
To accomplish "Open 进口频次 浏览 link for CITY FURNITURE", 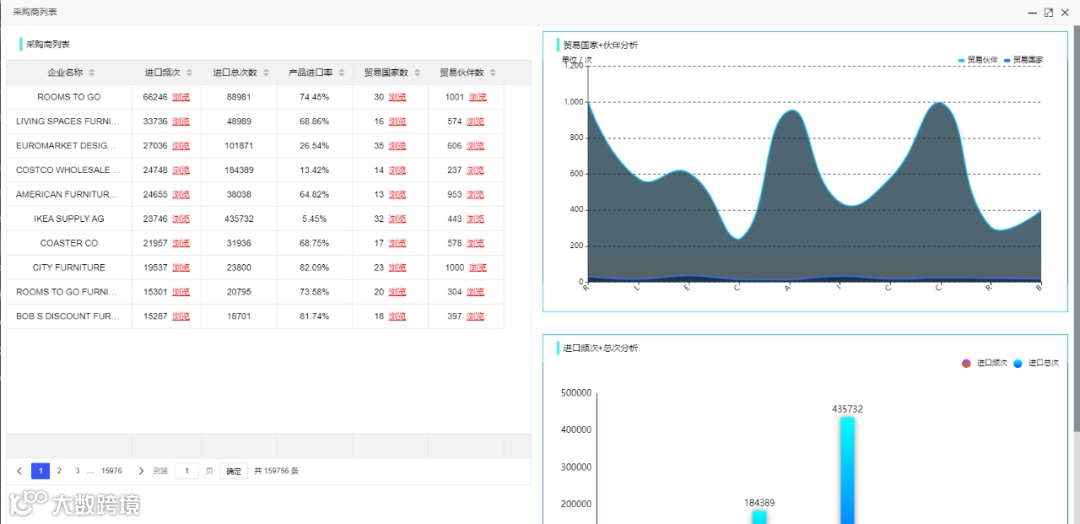I will 181,267.
